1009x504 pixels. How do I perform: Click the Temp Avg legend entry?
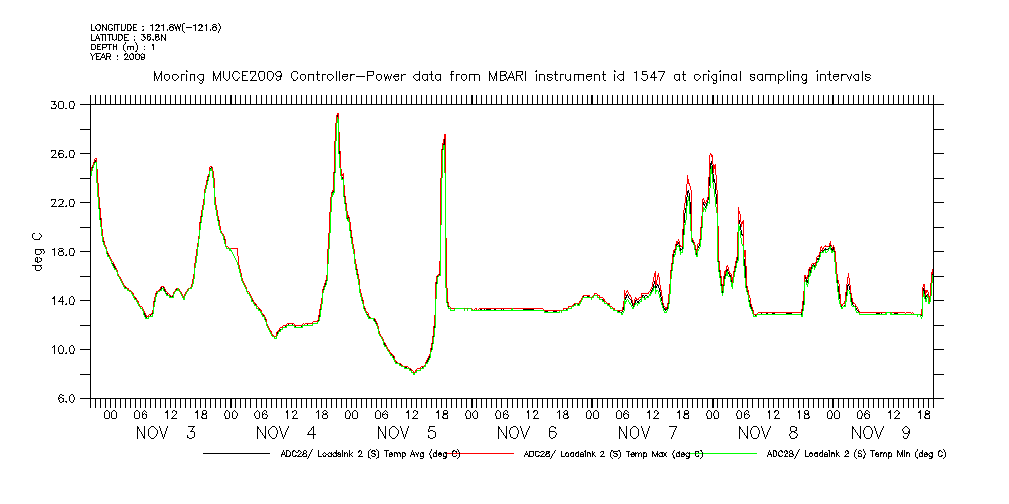click(370, 454)
